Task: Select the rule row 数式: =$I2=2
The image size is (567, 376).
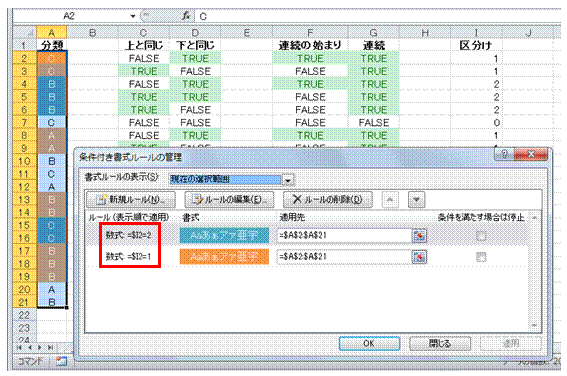Action: click(306, 235)
